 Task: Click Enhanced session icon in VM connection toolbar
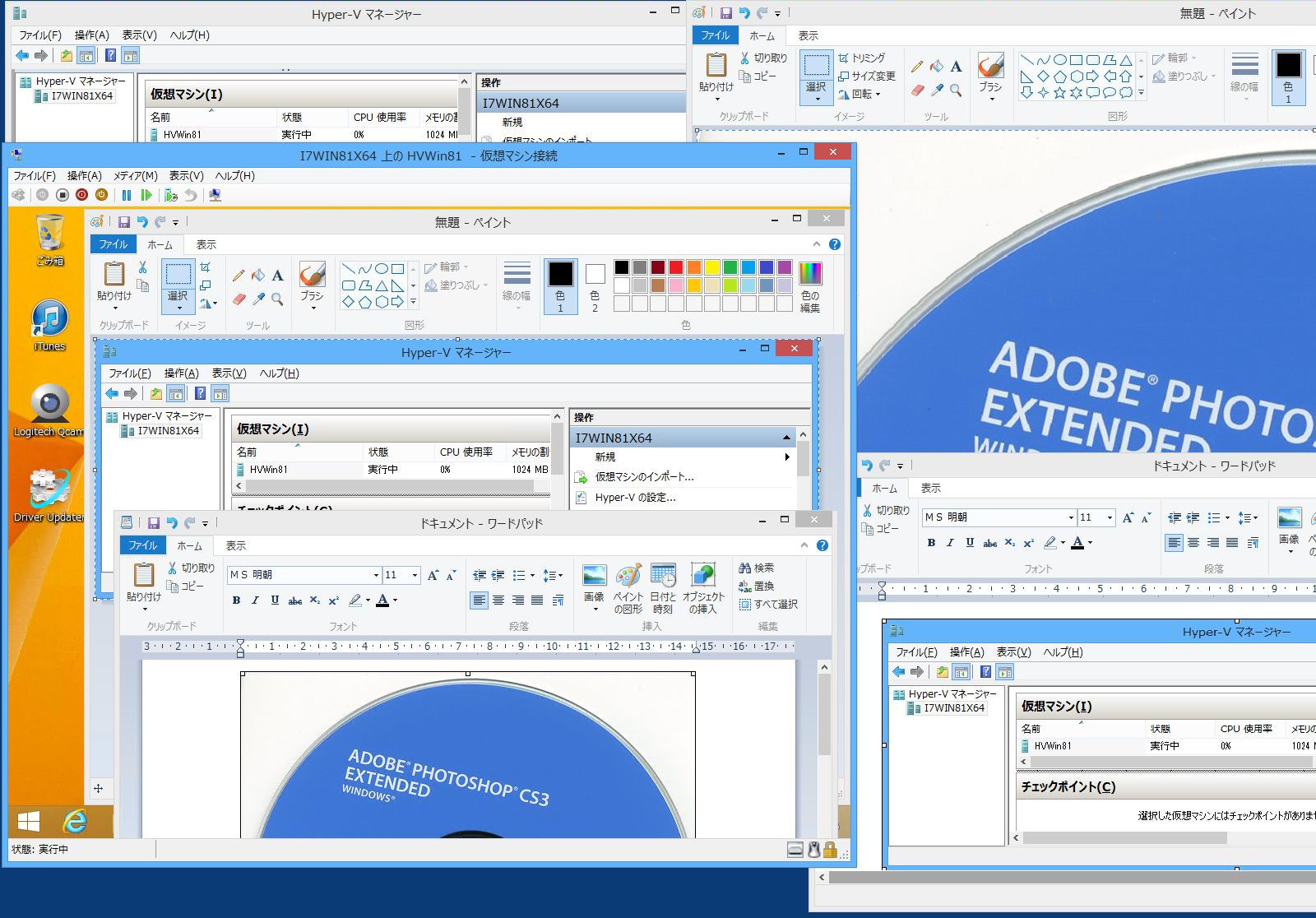coord(215,195)
